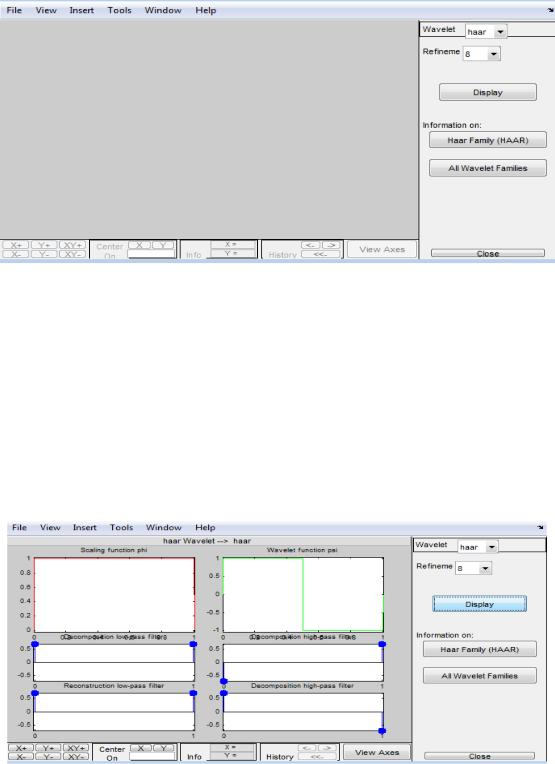The width and height of the screenshot is (555, 764).
Task: Open Help menu in lower haar window
Action: coord(205,527)
